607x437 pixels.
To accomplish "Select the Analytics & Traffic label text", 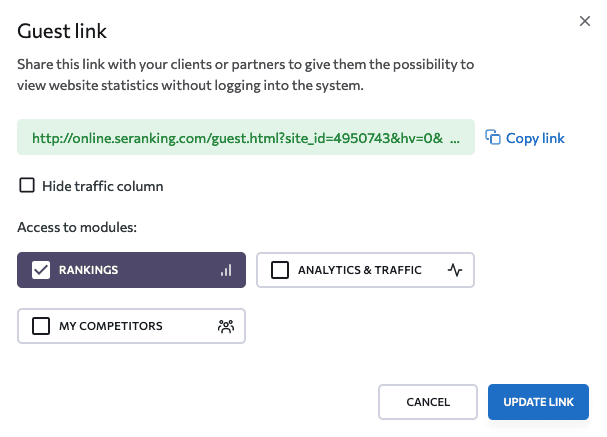I will [360, 270].
